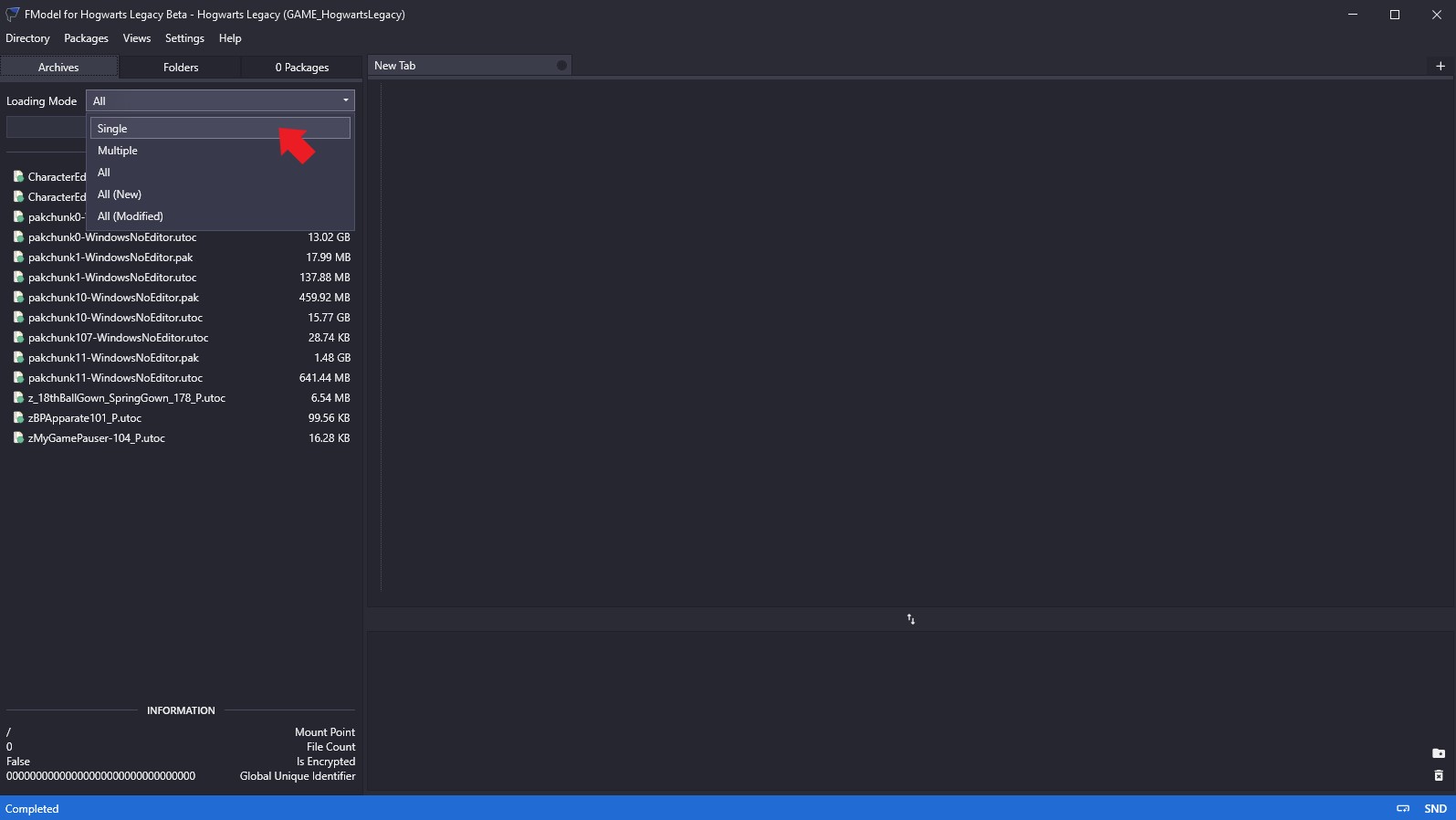Select z_18thBallGown_SpringGown_178_P.utoc archive

click(x=181, y=398)
